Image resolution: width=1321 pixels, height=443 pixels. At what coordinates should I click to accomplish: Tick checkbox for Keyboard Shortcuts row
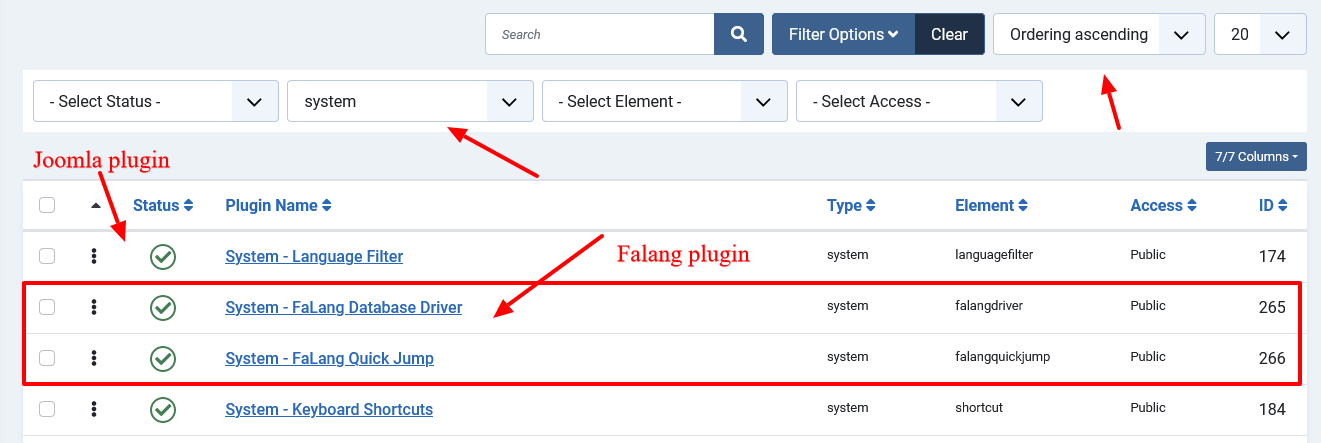pyautogui.click(x=47, y=409)
